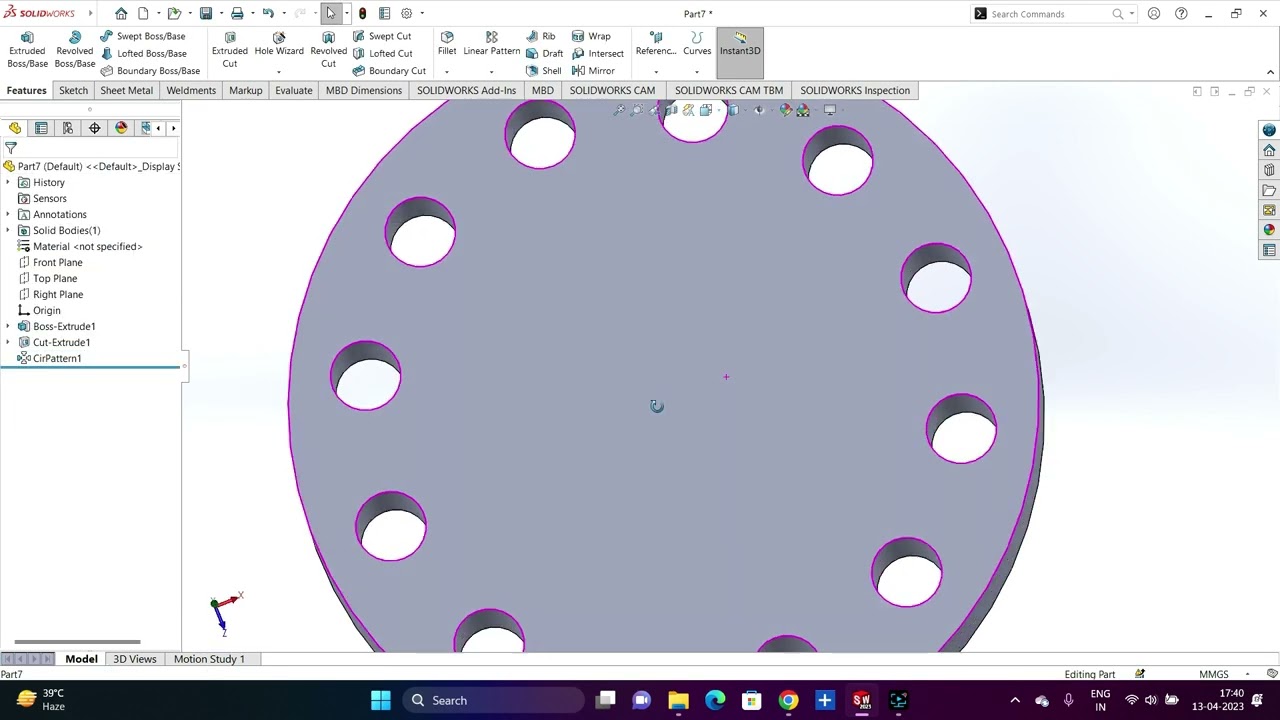Save the document with the Save icon
This screenshot has width=1280, height=720.
tap(206, 13)
